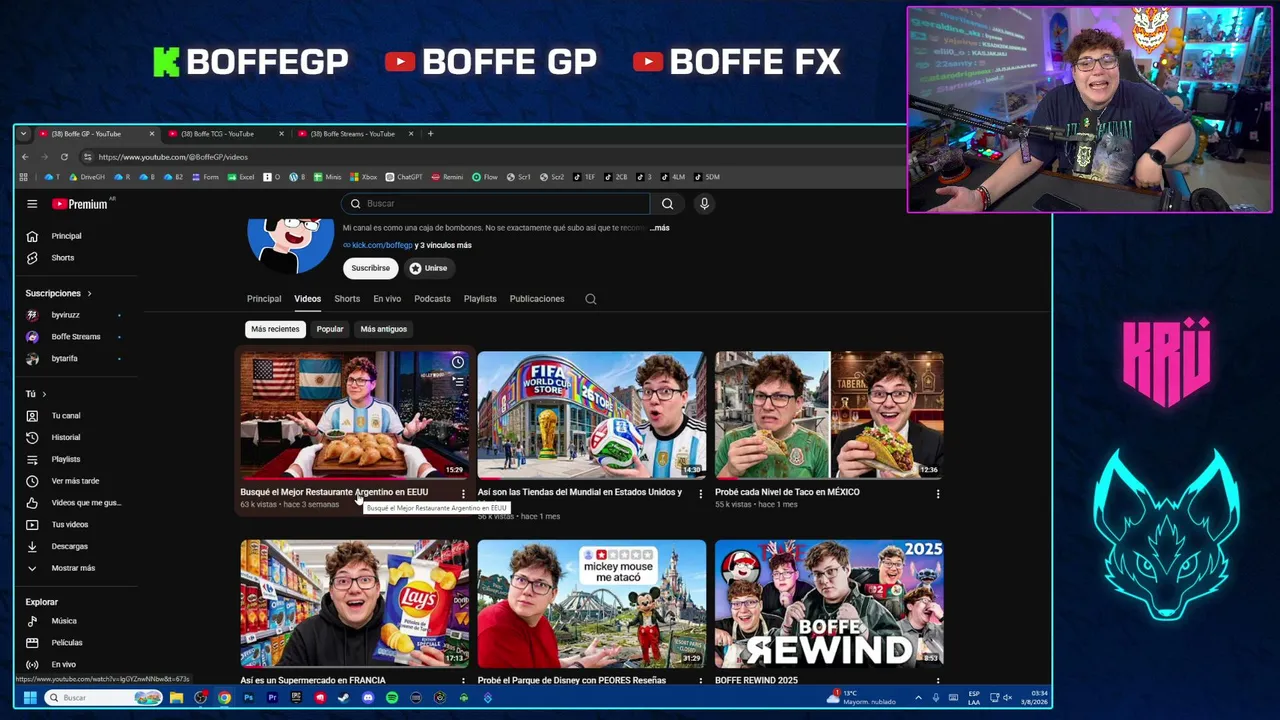Open the Windows Start menu
Screen dimensions: 1280x720
(30, 698)
